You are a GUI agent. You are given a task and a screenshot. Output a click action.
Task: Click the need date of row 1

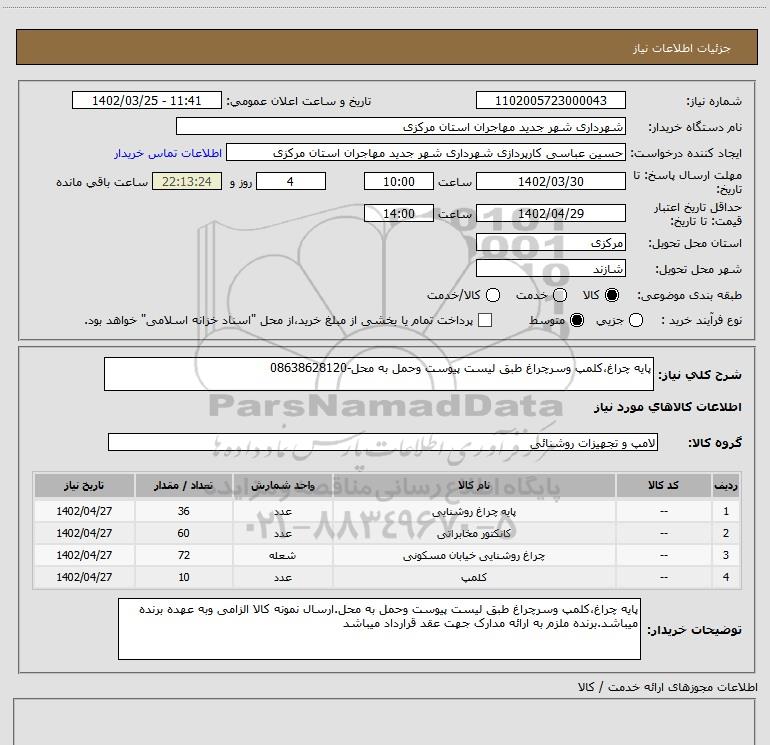point(84,511)
